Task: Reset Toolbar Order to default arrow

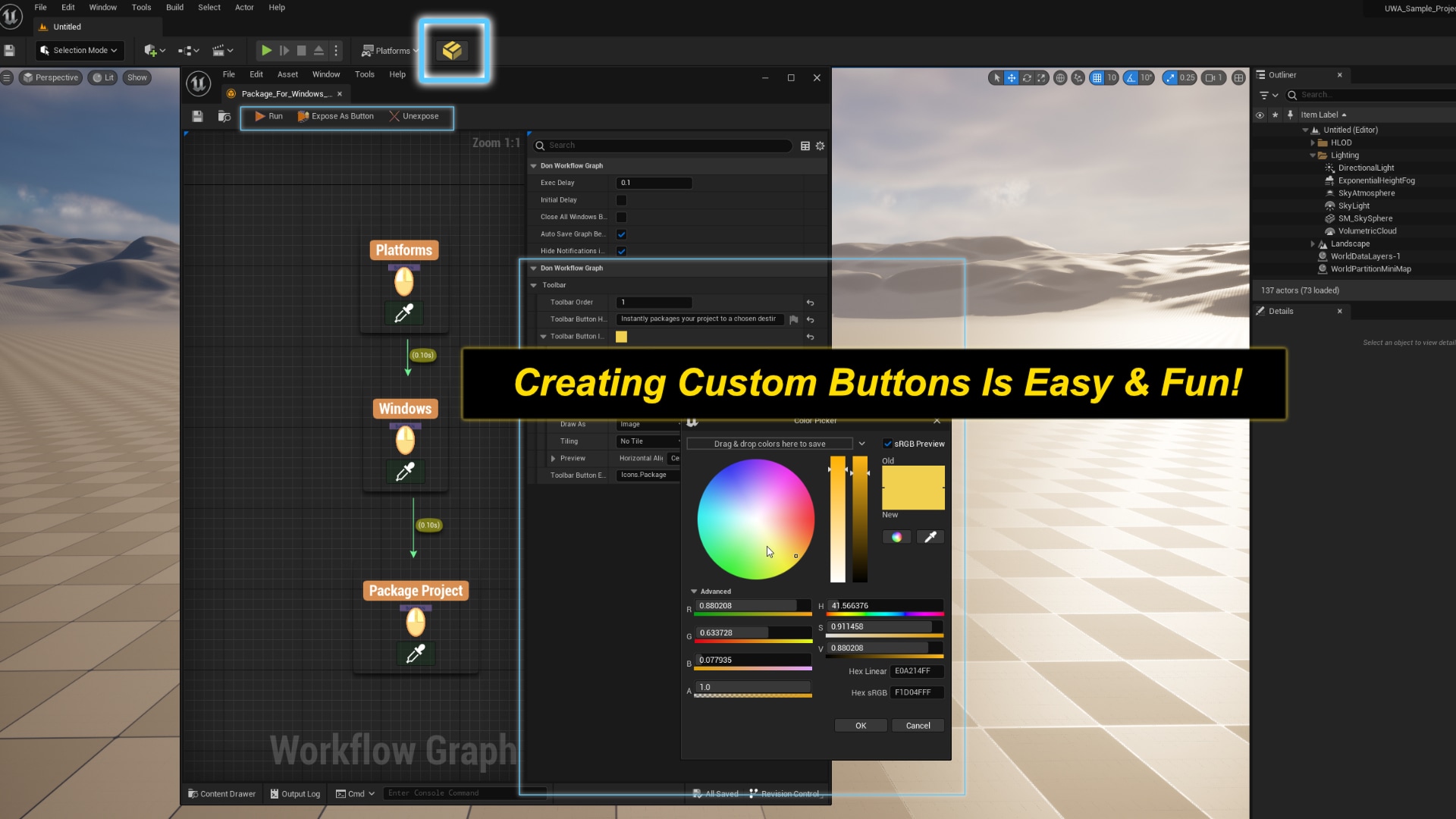Action: point(810,303)
